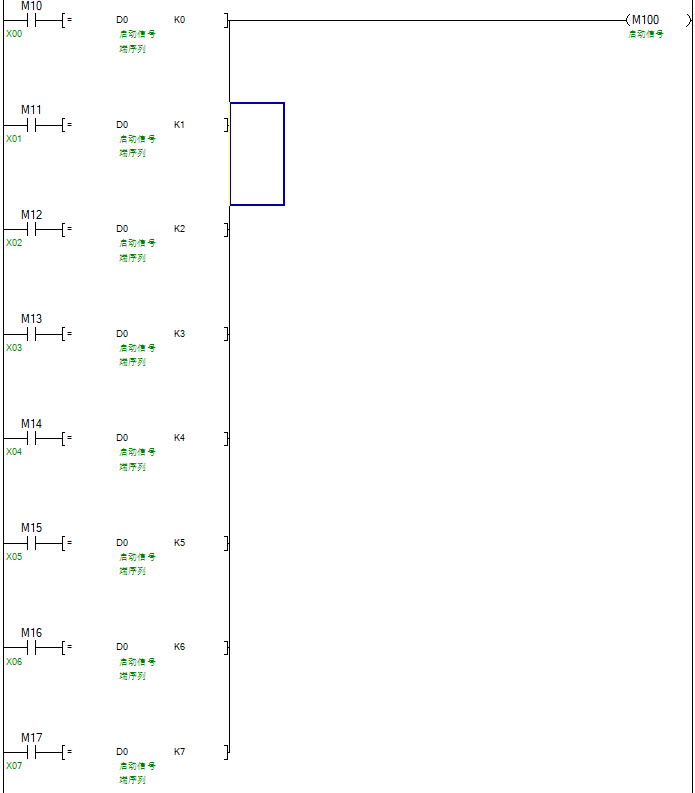Select the K0 constant in first compare
The width and height of the screenshot is (695, 793).
tap(179, 20)
